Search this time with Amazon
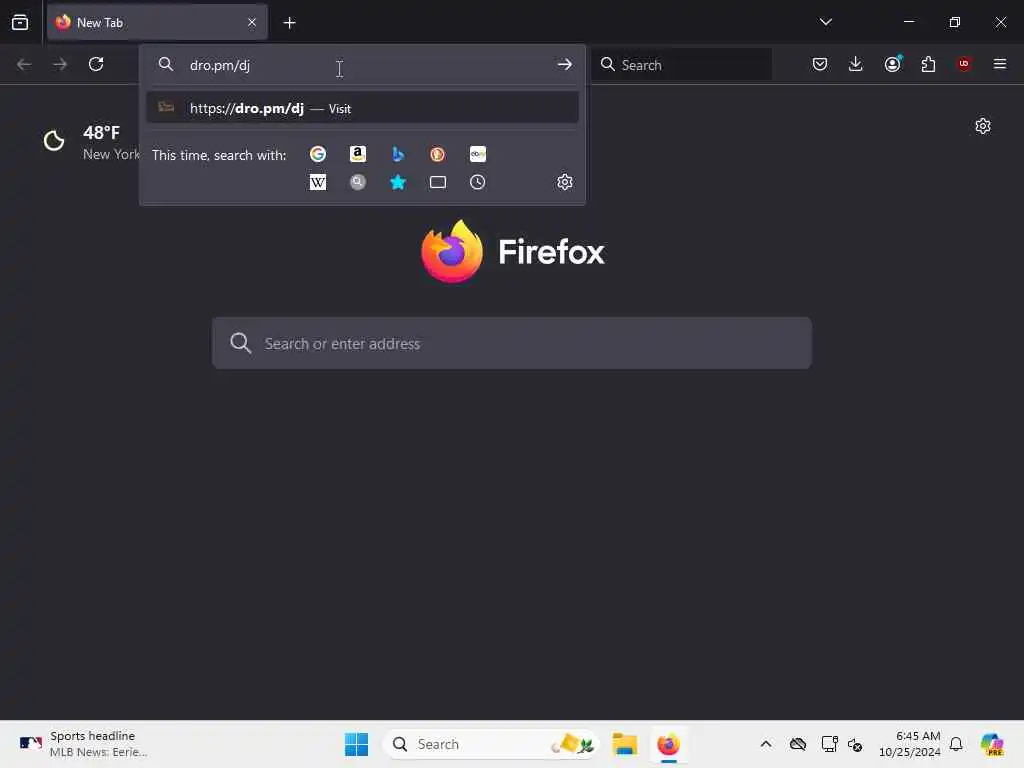1024x768 pixels. pos(358,154)
